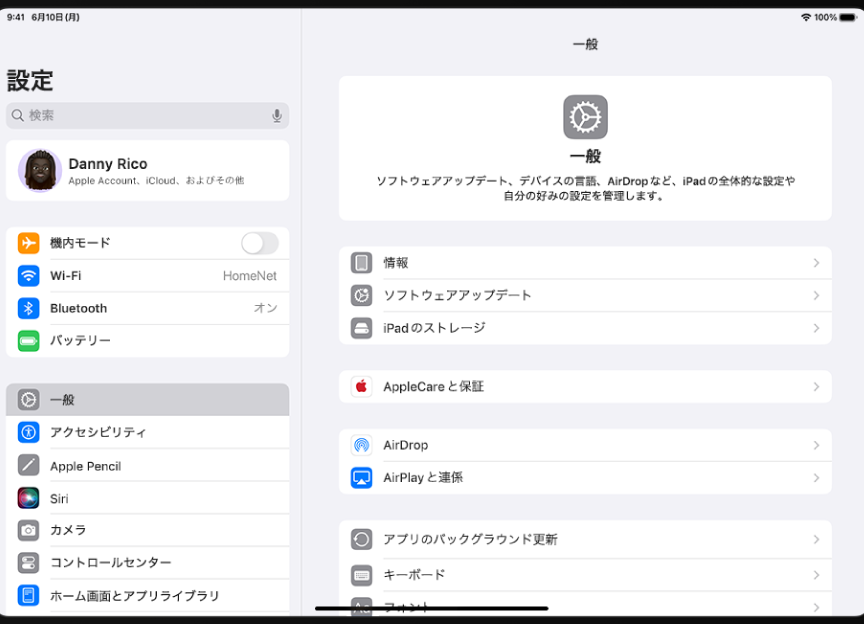The height and width of the screenshot is (624, 864).
Task: Open ソフトウェアアップデート label
Action: (x=457, y=295)
